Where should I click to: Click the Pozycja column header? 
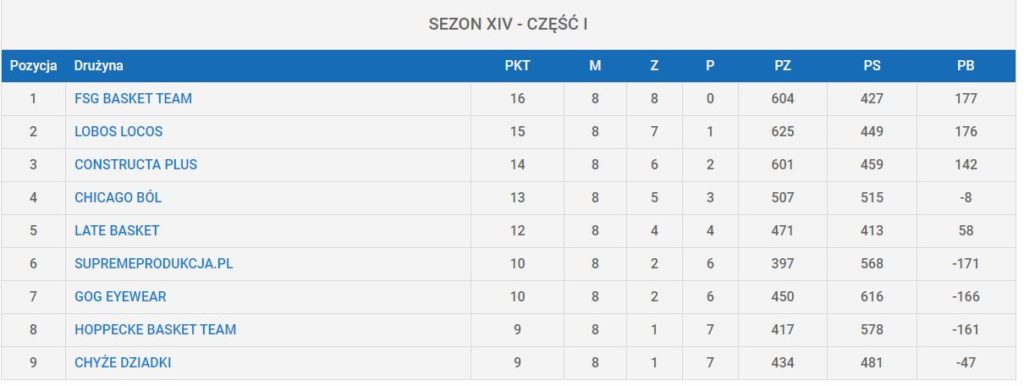(x=33, y=66)
